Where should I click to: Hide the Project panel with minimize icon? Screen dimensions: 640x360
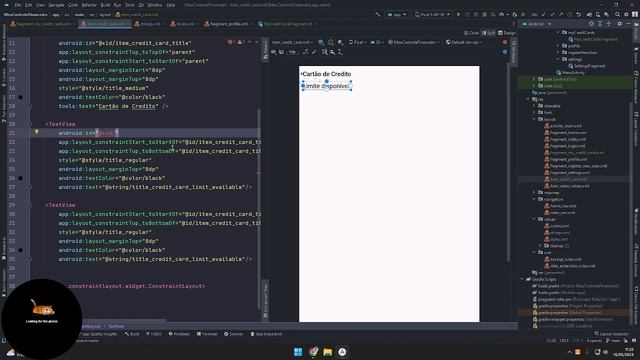point(629,24)
